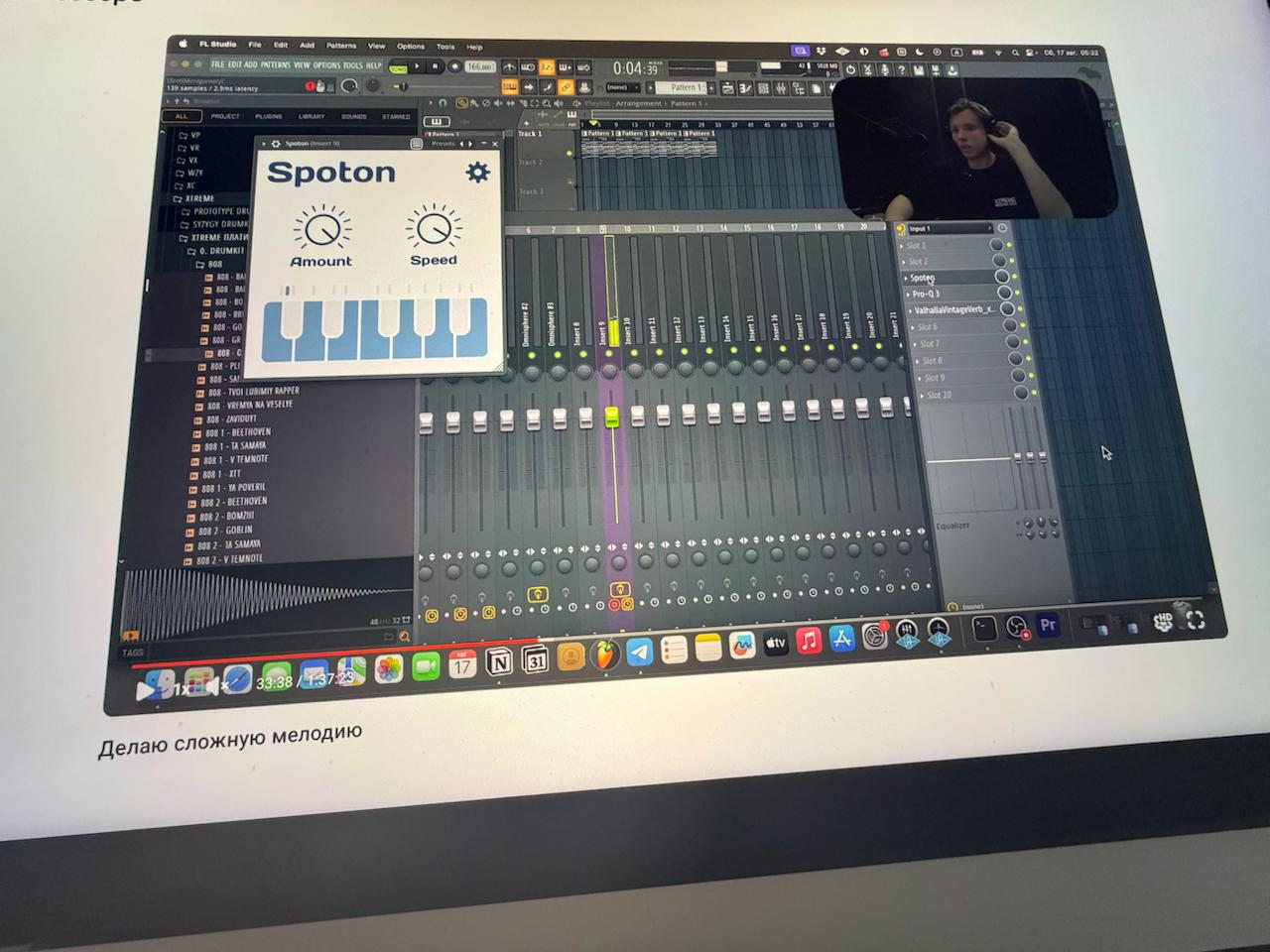Open the Pro-Q 3 slot menu arrow
The height and width of the screenshot is (952, 1270).
tap(908, 294)
